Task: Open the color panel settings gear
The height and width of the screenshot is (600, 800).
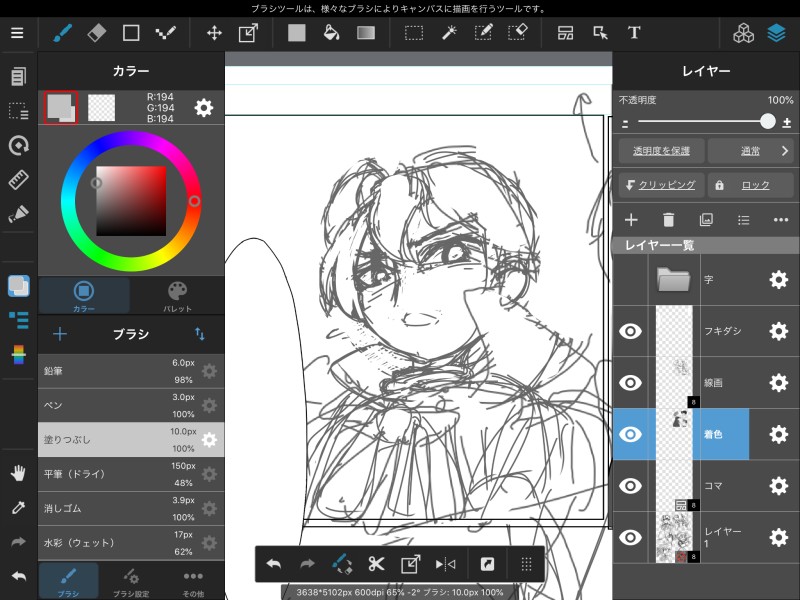Action: 204,108
